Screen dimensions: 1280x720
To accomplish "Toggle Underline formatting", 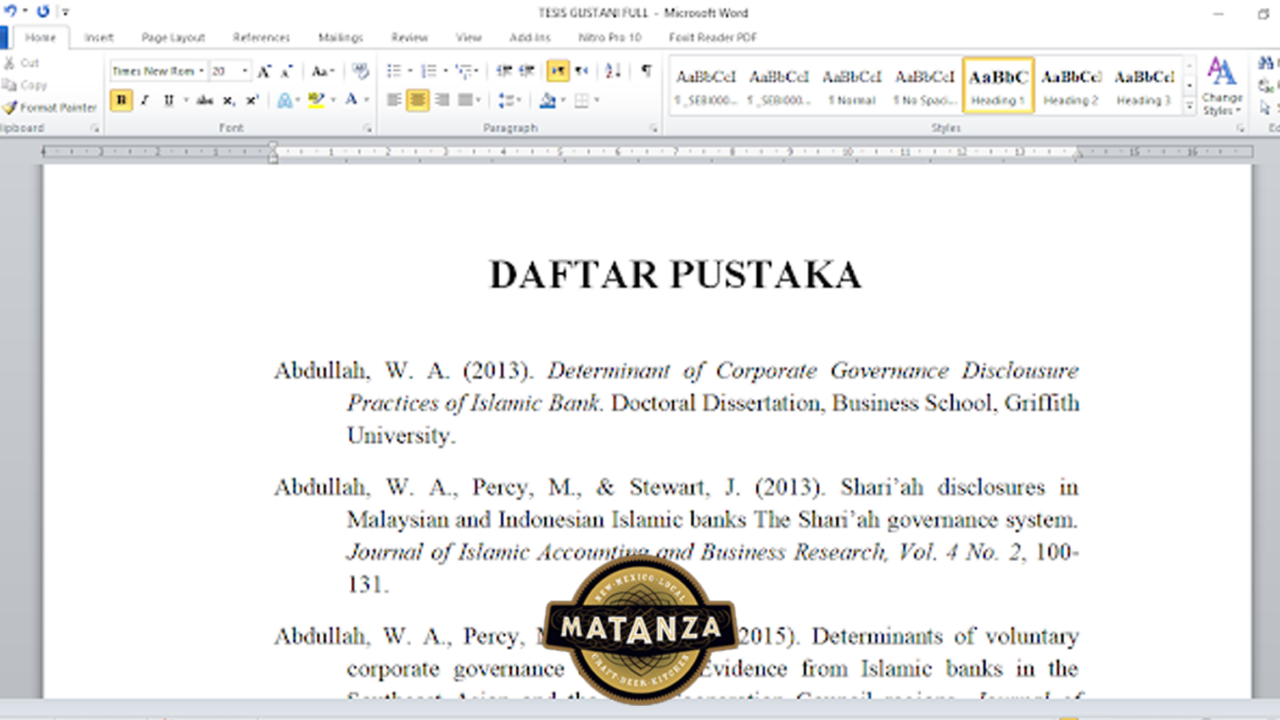I will click(167, 100).
